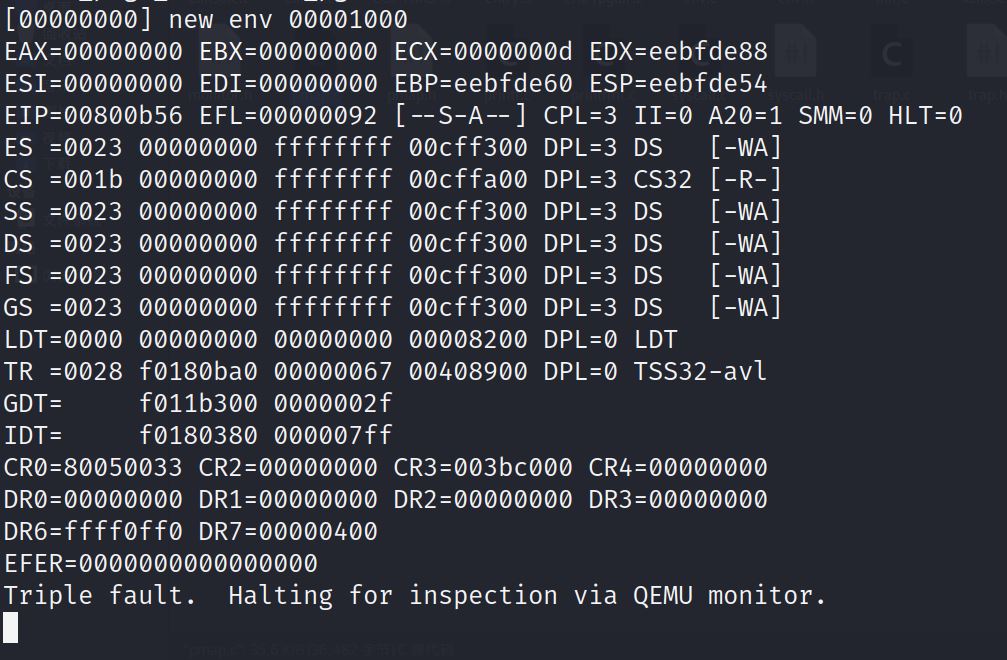
Task: Click the IDT base address f0180380
Action: coord(198,436)
